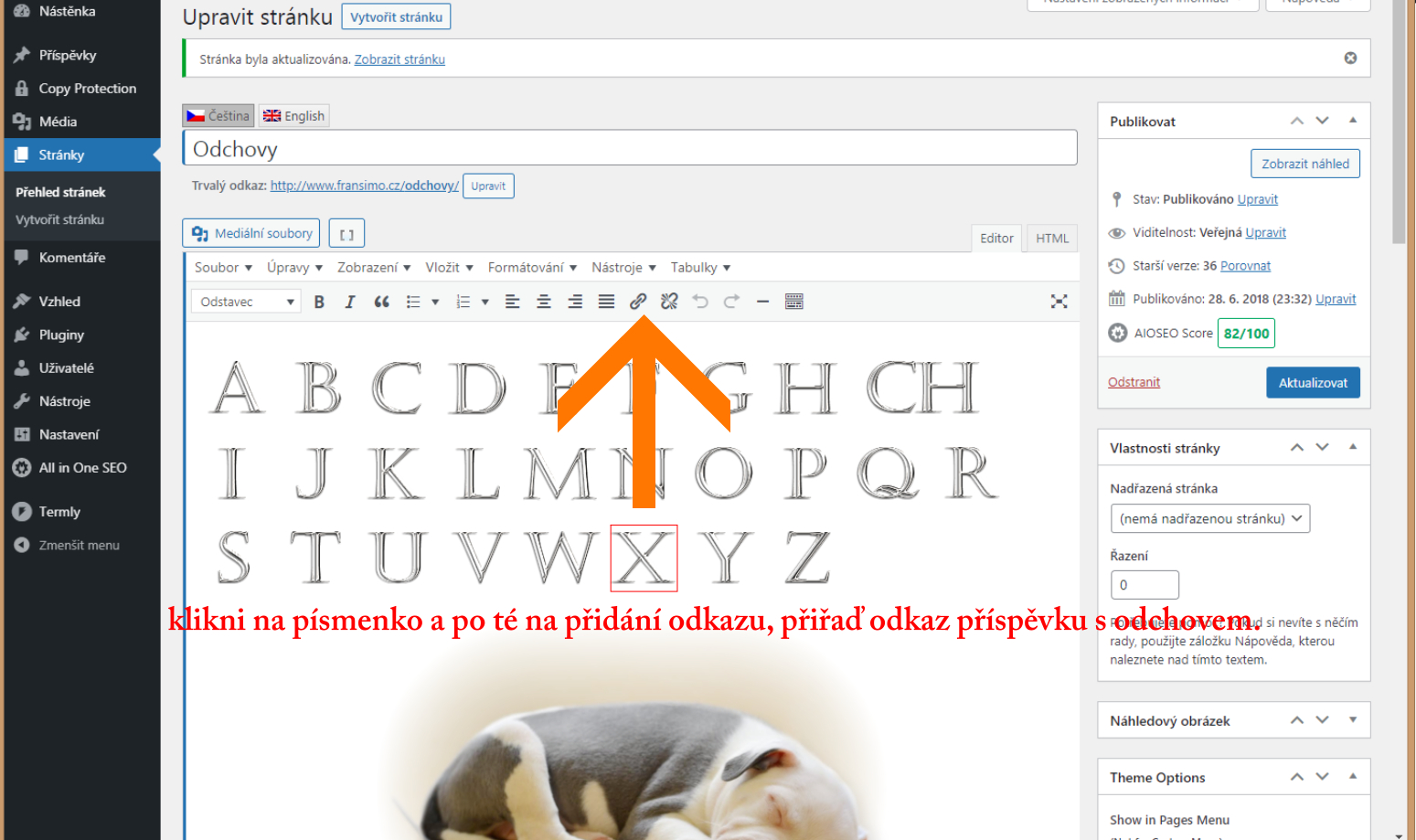Switch to the HTML editor tab

1052,239
